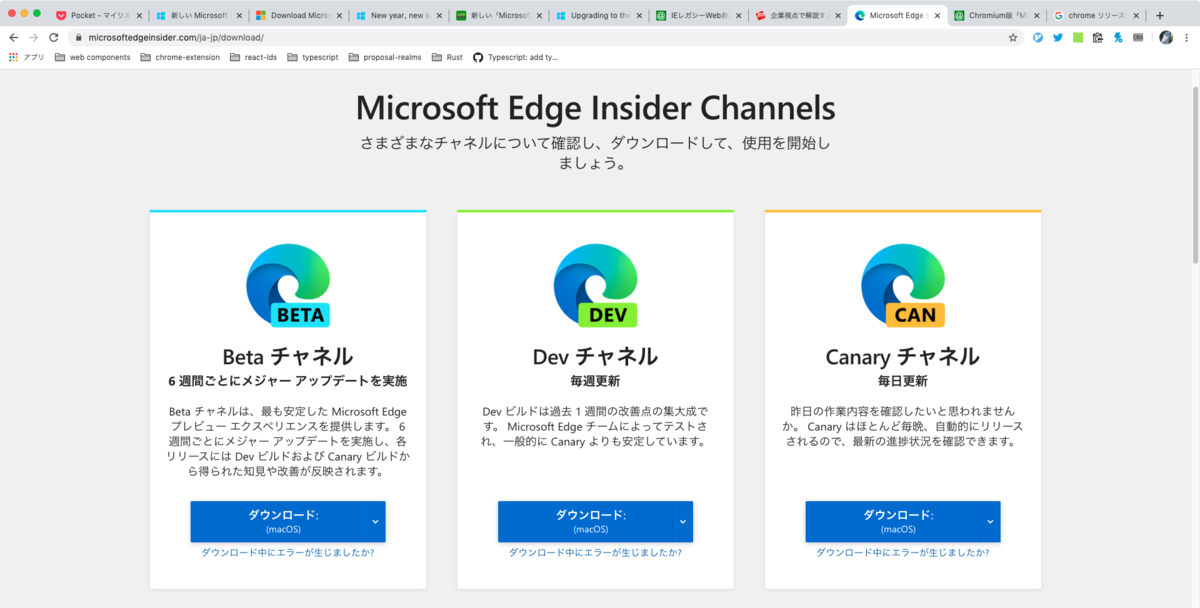
Task: Click the green square extension icon
Action: point(1078,37)
